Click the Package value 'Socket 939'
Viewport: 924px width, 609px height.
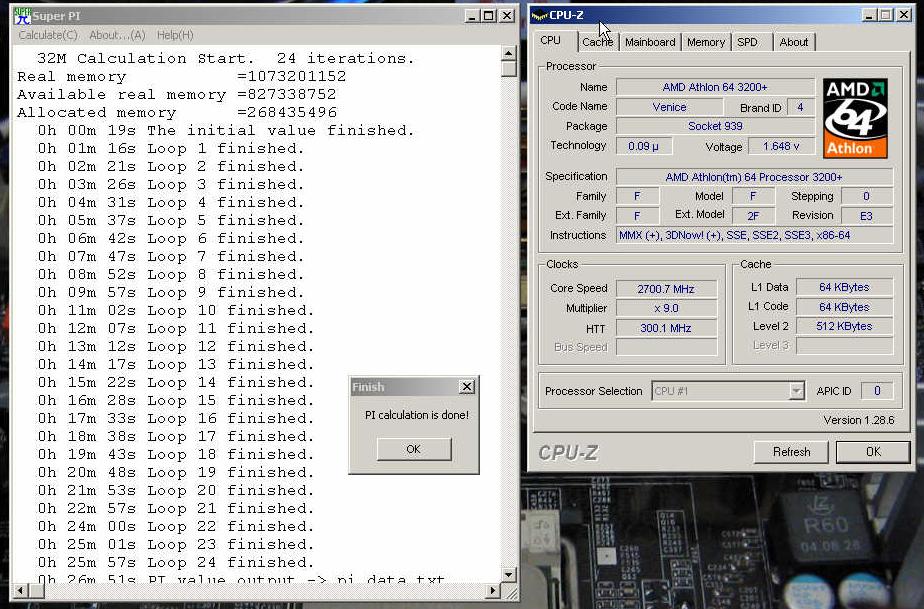(x=715, y=126)
